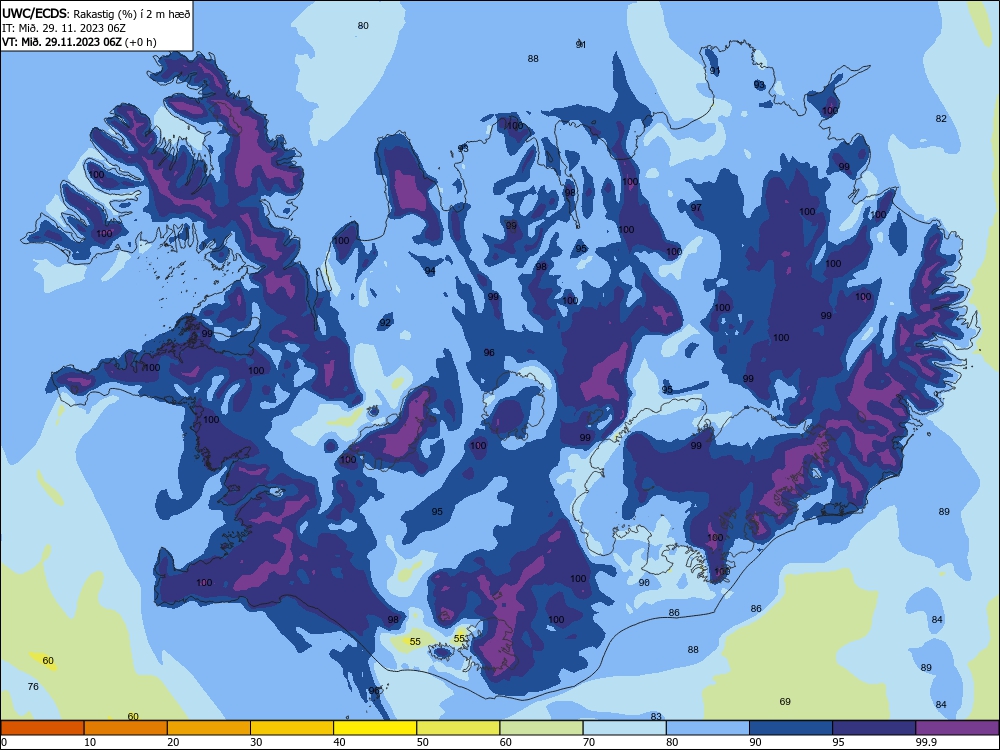Click the "50" legend tick label
This screenshot has width=1000, height=750.
[423, 742]
